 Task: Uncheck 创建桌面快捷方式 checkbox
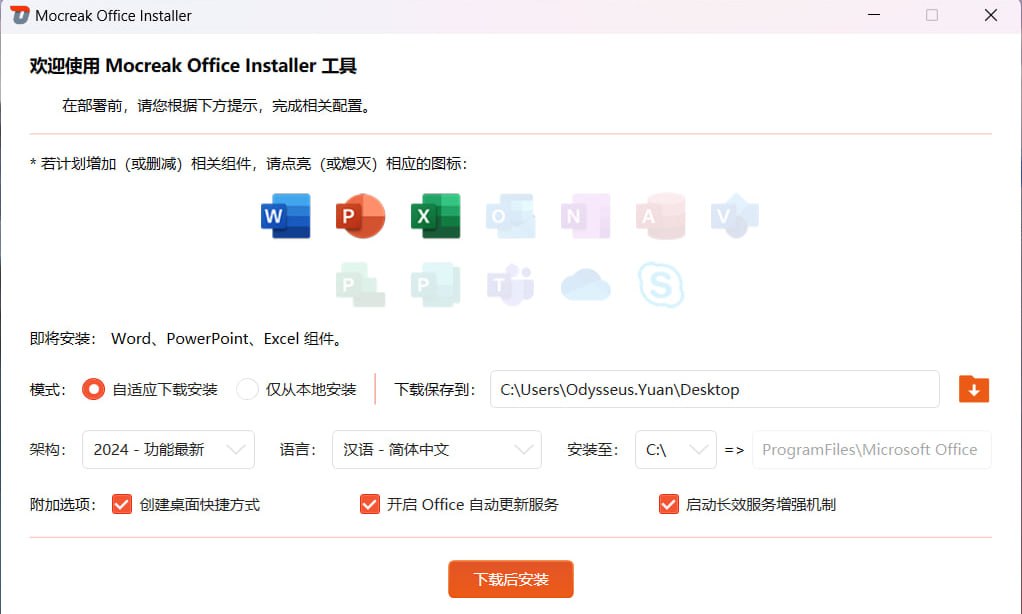122,504
